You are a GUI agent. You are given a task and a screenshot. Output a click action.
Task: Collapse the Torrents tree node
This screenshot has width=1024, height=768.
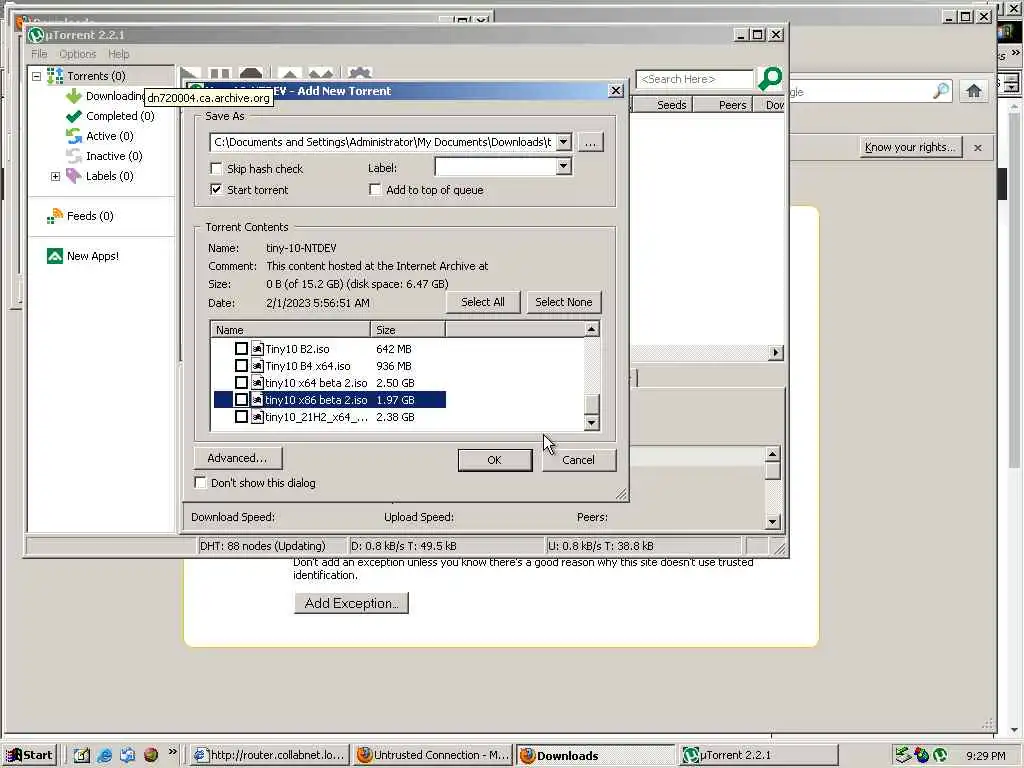[x=37, y=76]
